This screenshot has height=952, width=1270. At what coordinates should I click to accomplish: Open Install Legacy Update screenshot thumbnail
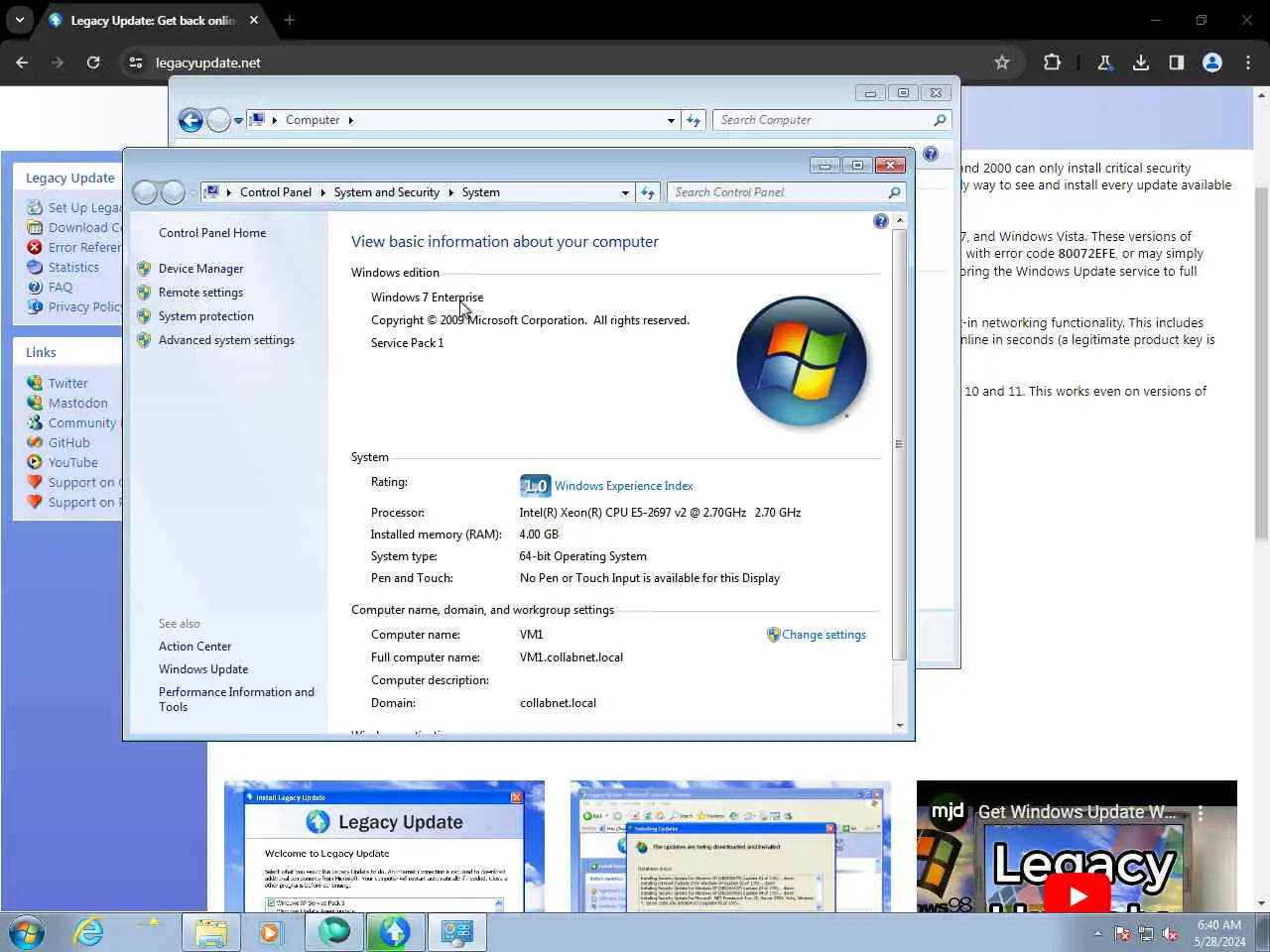point(384,846)
